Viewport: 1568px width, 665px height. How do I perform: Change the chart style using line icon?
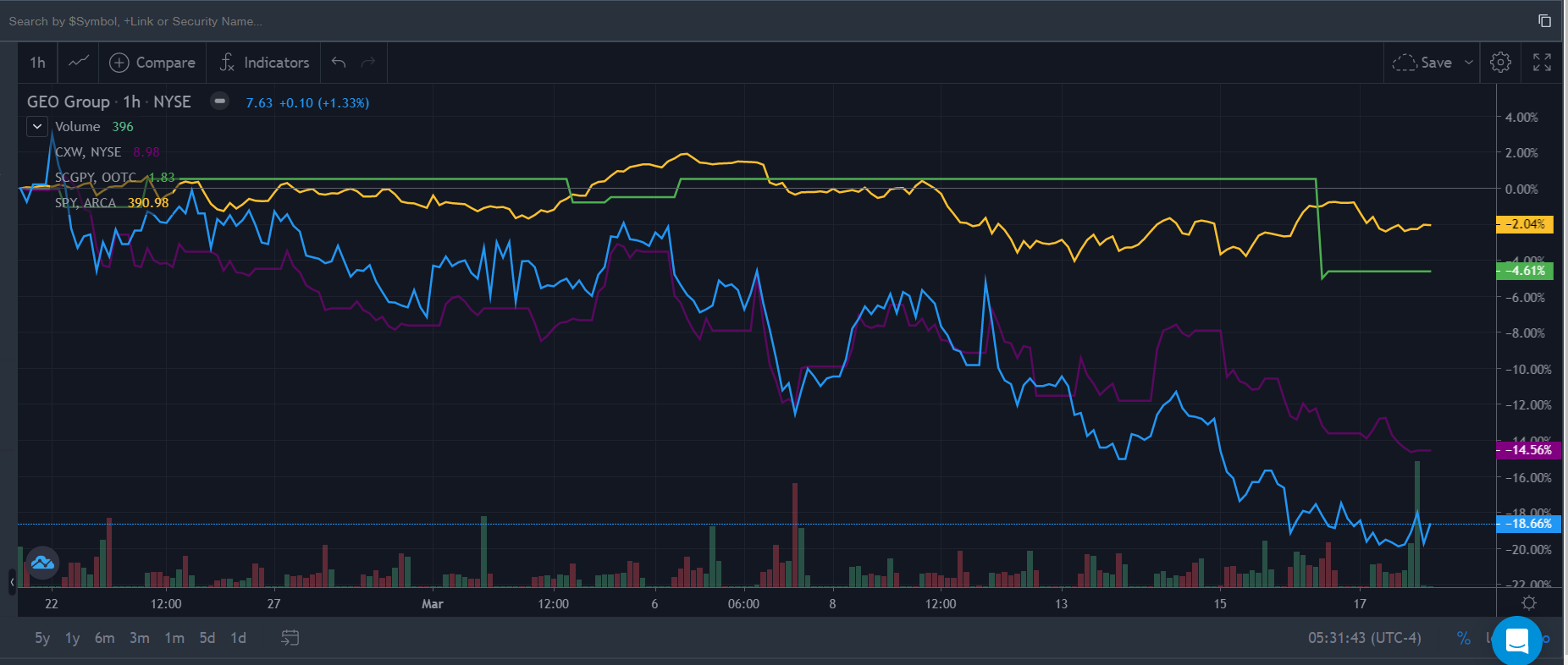(x=79, y=63)
